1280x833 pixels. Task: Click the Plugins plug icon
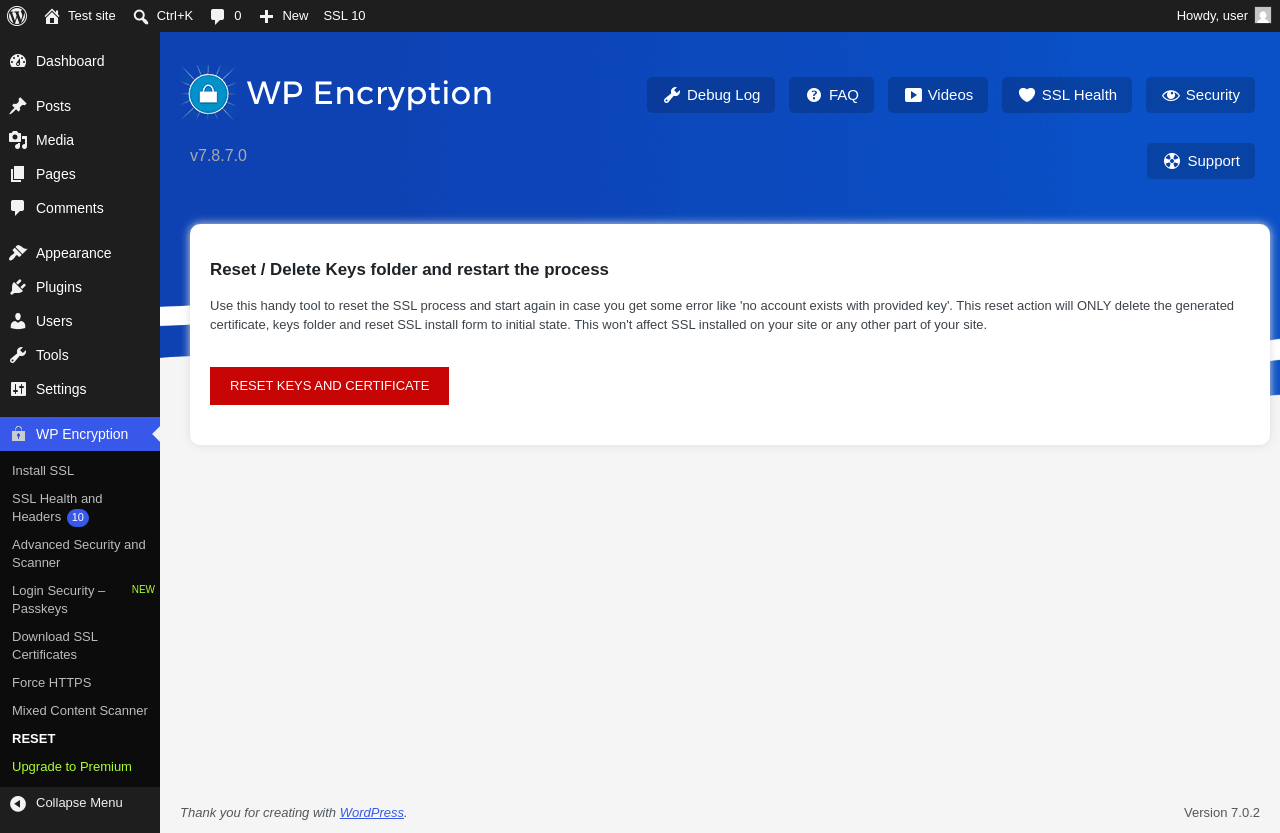click(18, 287)
